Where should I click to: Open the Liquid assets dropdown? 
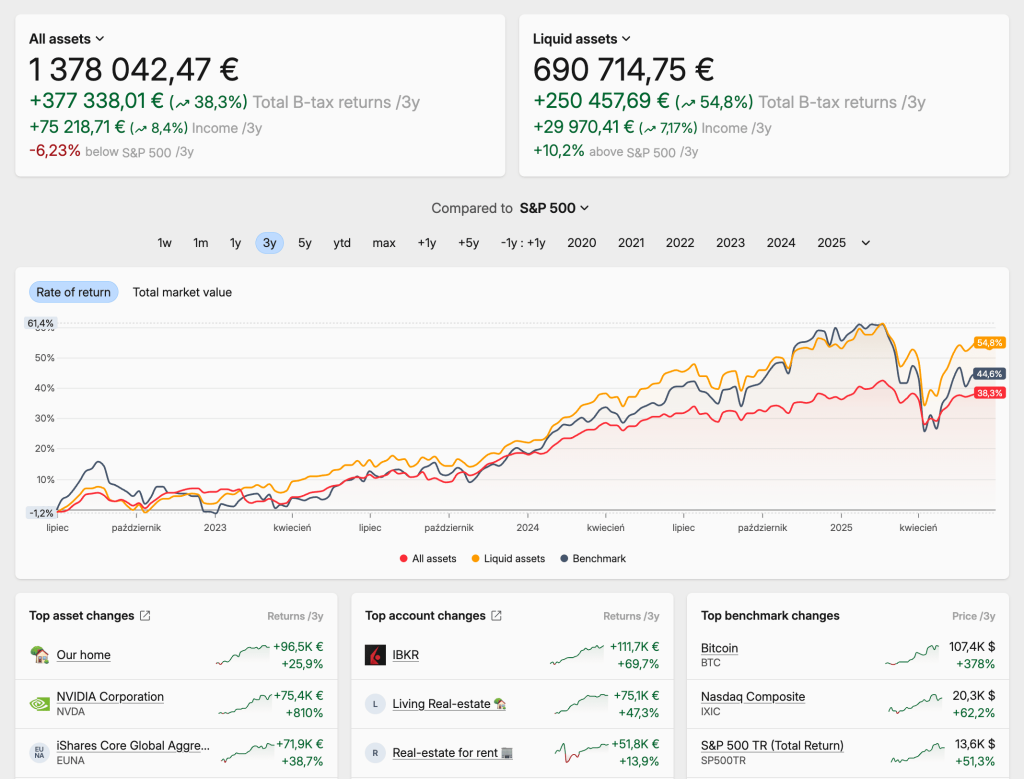(582, 39)
